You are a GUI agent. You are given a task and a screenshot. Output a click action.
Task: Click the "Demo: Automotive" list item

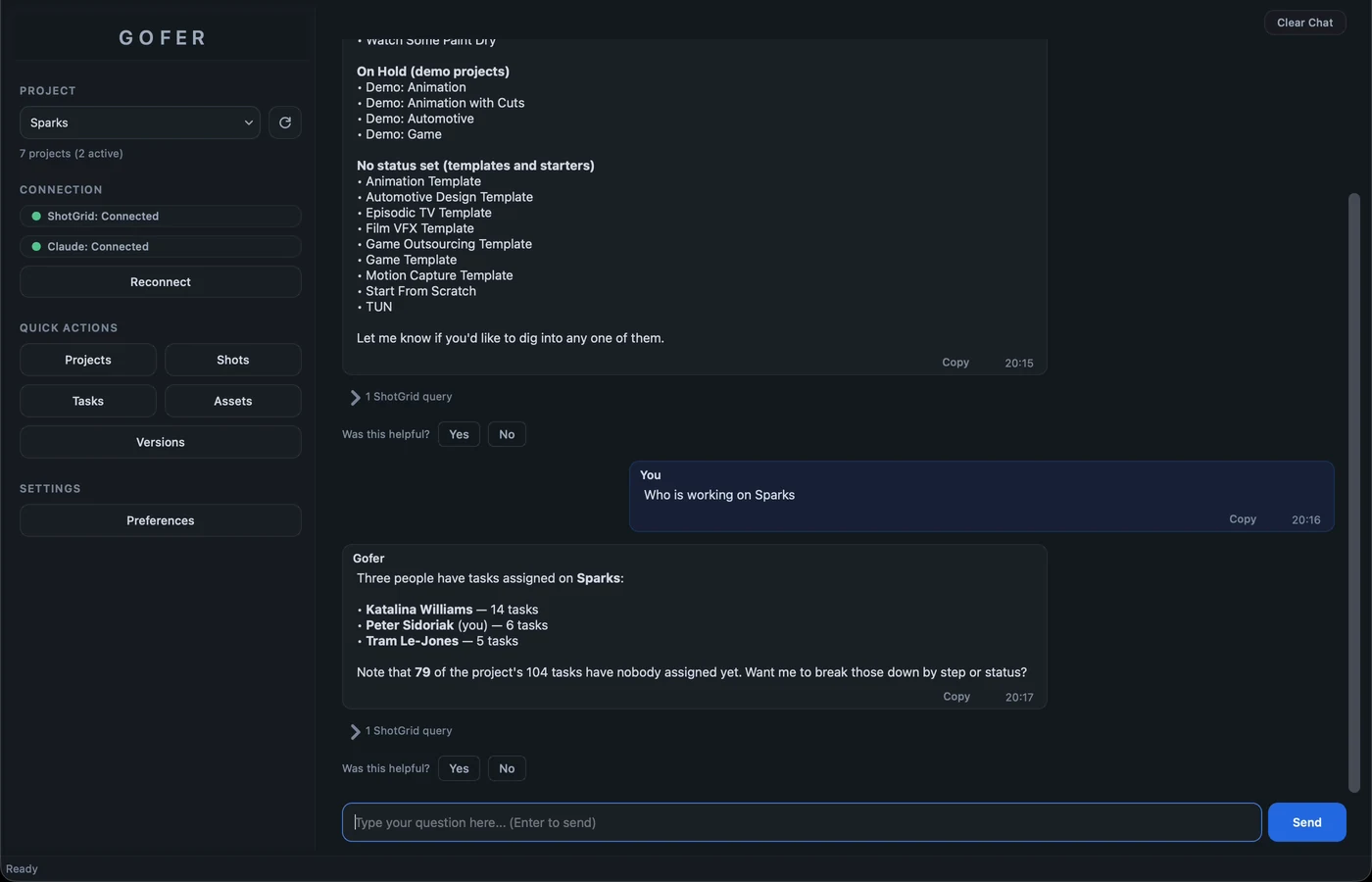pos(419,119)
